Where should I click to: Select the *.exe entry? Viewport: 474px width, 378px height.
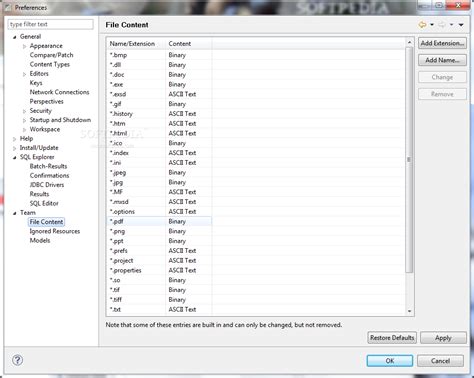point(255,84)
